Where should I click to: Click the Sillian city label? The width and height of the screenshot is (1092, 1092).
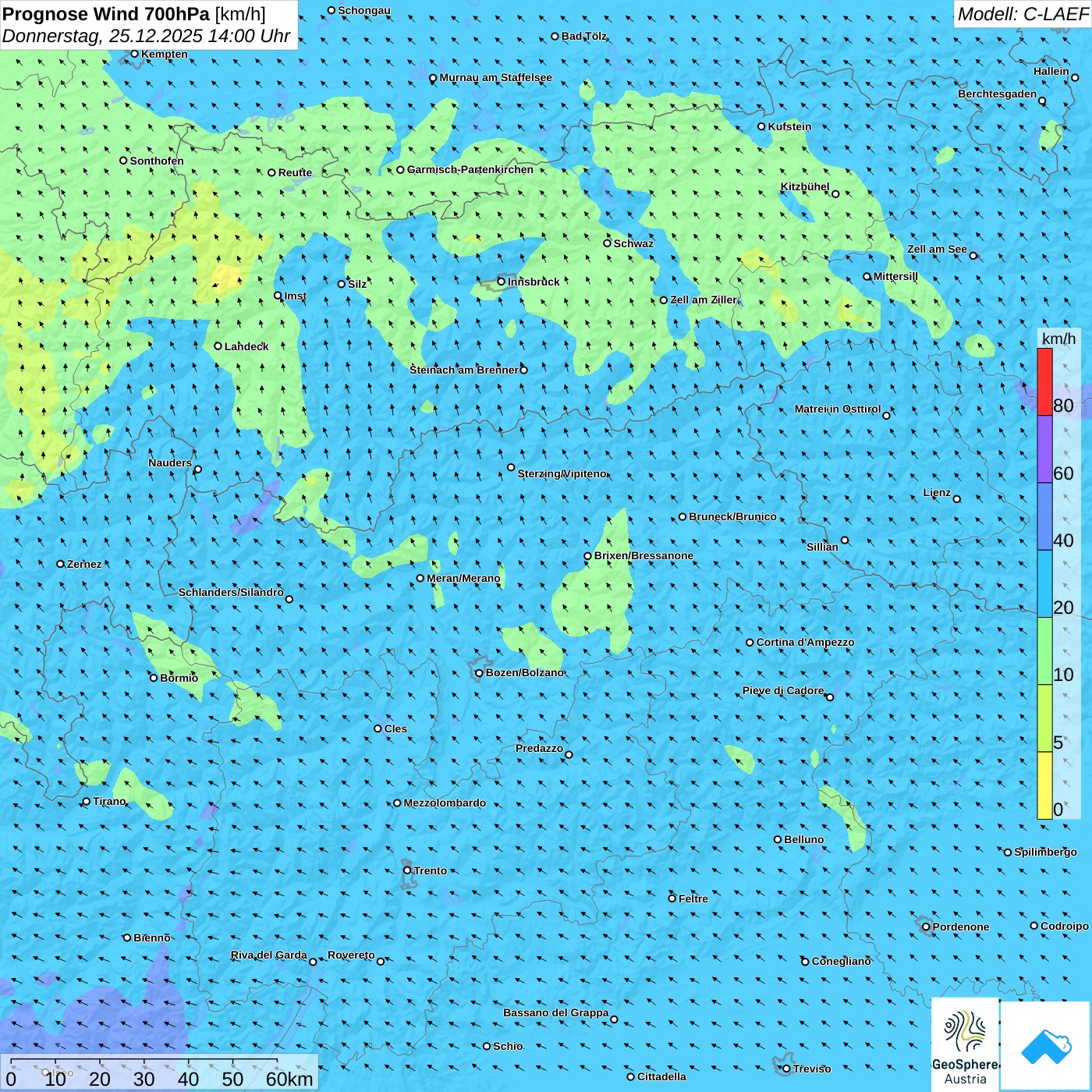pos(822,547)
